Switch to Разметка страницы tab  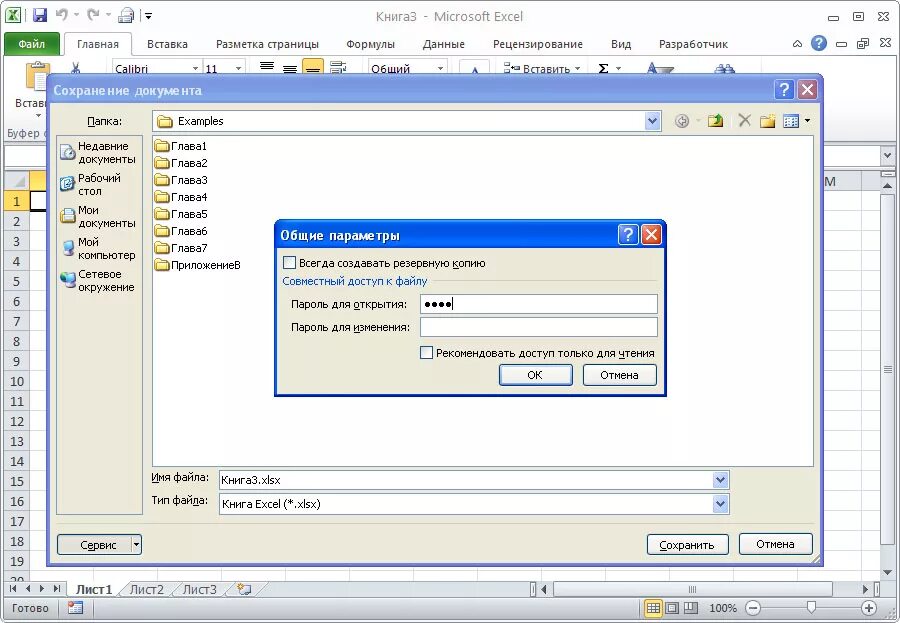pyautogui.click(x=267, y=44)
